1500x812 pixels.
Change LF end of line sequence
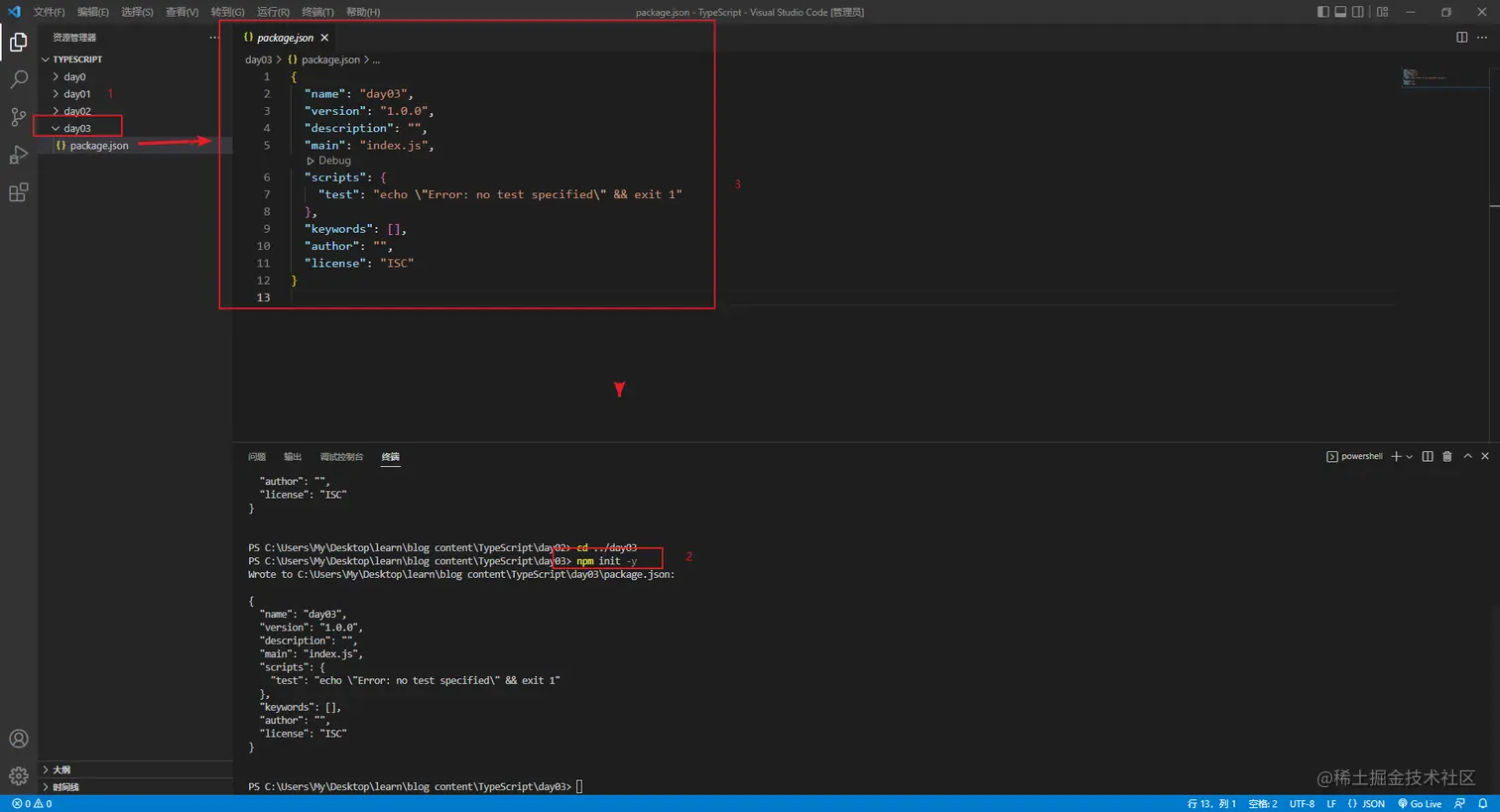click(x=1331, y=804)
